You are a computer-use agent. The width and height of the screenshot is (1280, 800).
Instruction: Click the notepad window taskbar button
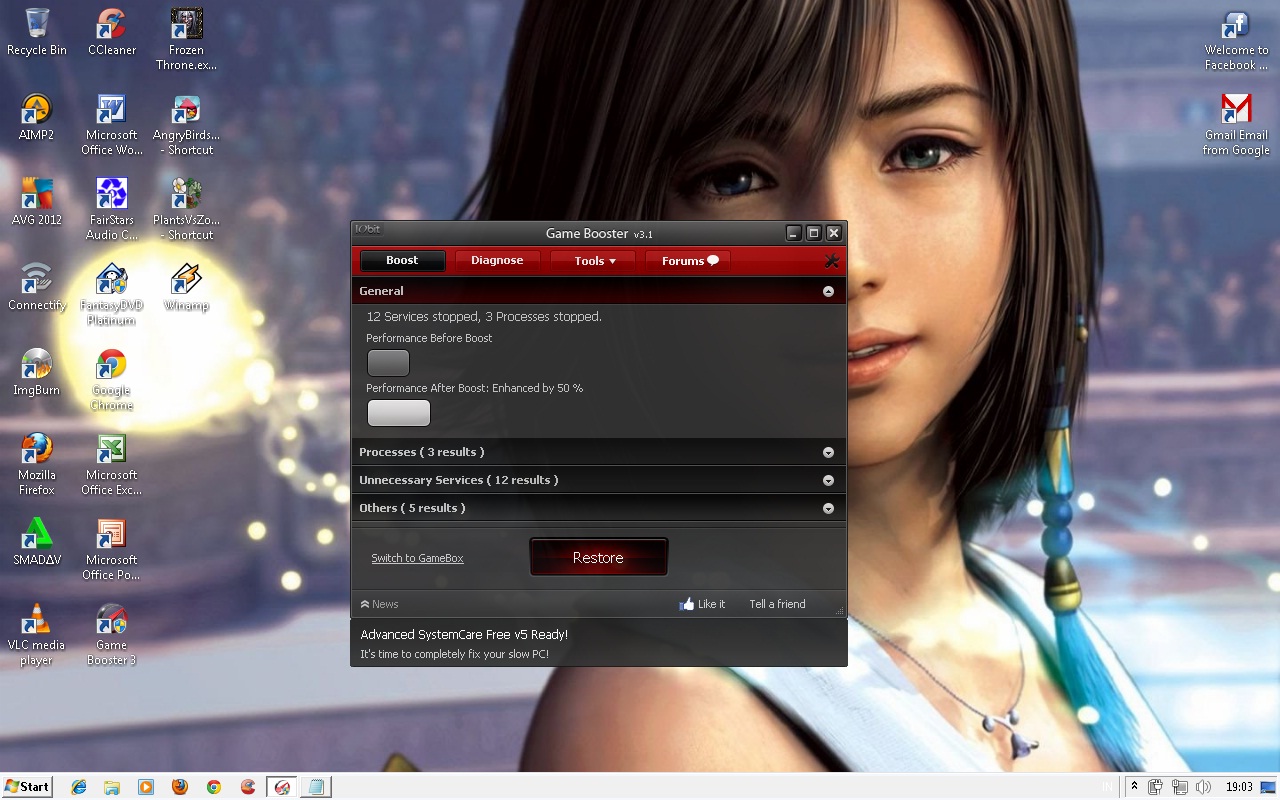[316, 787]
